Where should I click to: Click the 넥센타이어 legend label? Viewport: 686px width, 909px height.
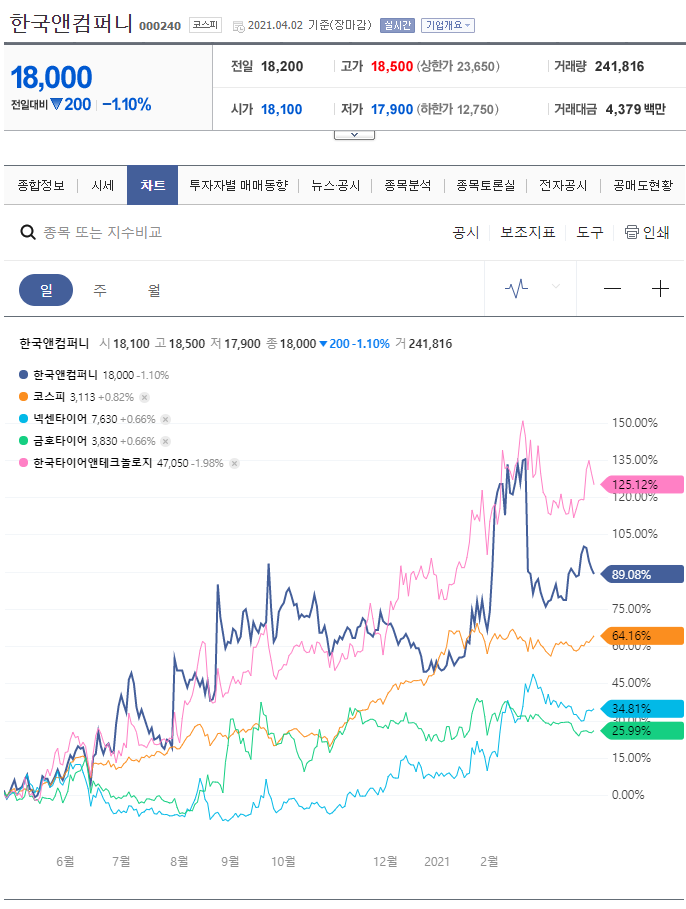tap(60, 419)
